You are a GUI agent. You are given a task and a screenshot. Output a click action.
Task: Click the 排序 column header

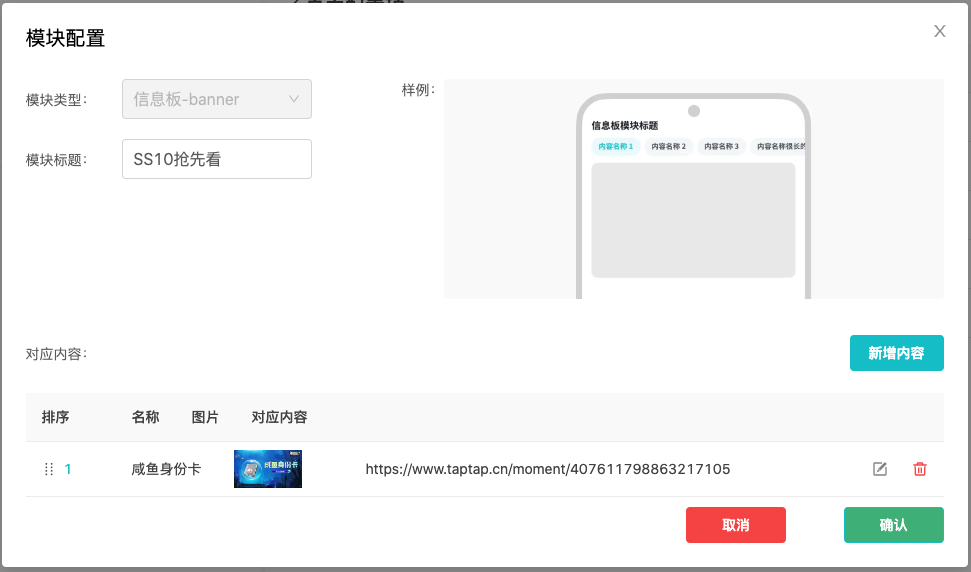(x=56, y=417)
